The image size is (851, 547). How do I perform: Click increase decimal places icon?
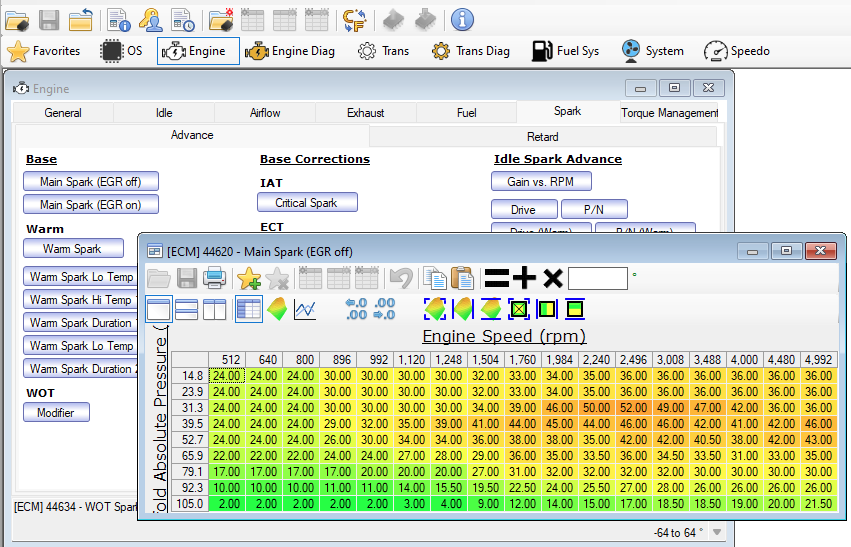point(355,310)
